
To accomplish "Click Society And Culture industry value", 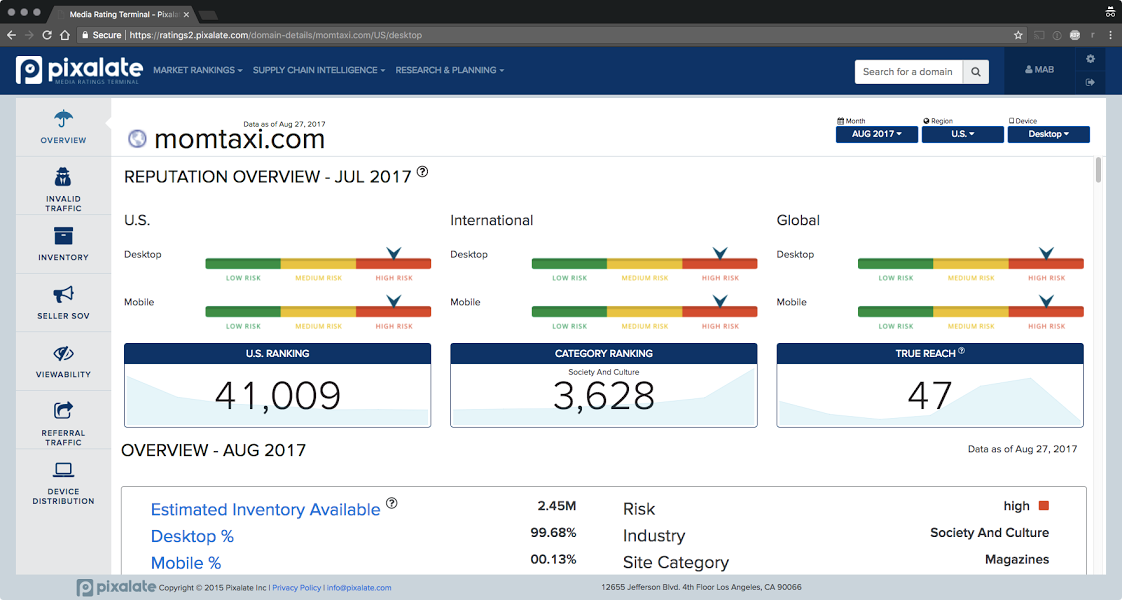I will click(990, 533).
